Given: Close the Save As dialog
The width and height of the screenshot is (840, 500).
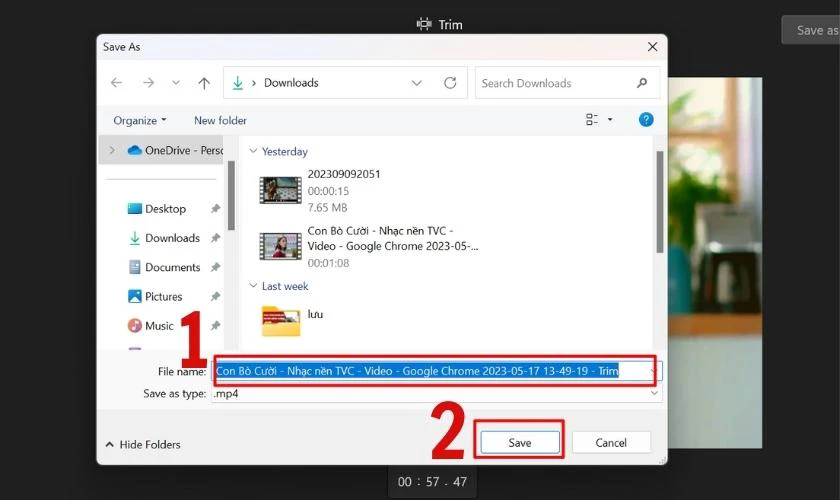Looking at the screenshot, I should pos(652,47).
